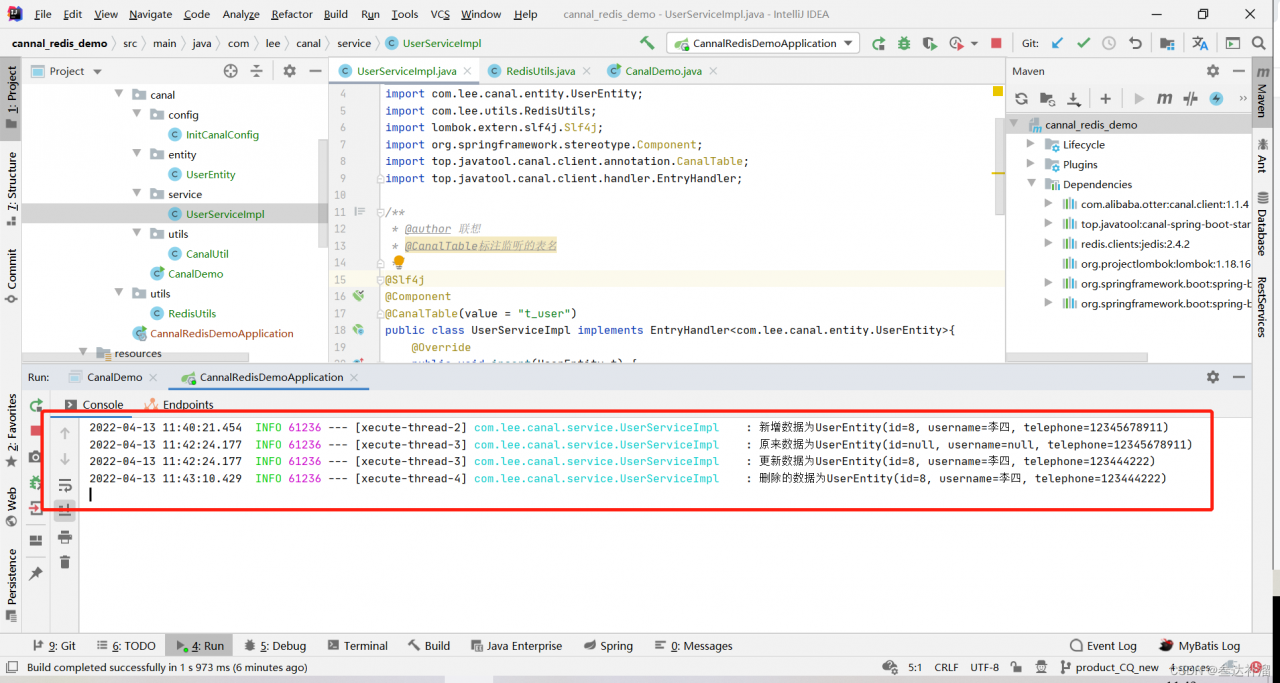1280x683 pixels.
Task: Collapse the entity folder in project tree
Action: (x=138, y=154)
